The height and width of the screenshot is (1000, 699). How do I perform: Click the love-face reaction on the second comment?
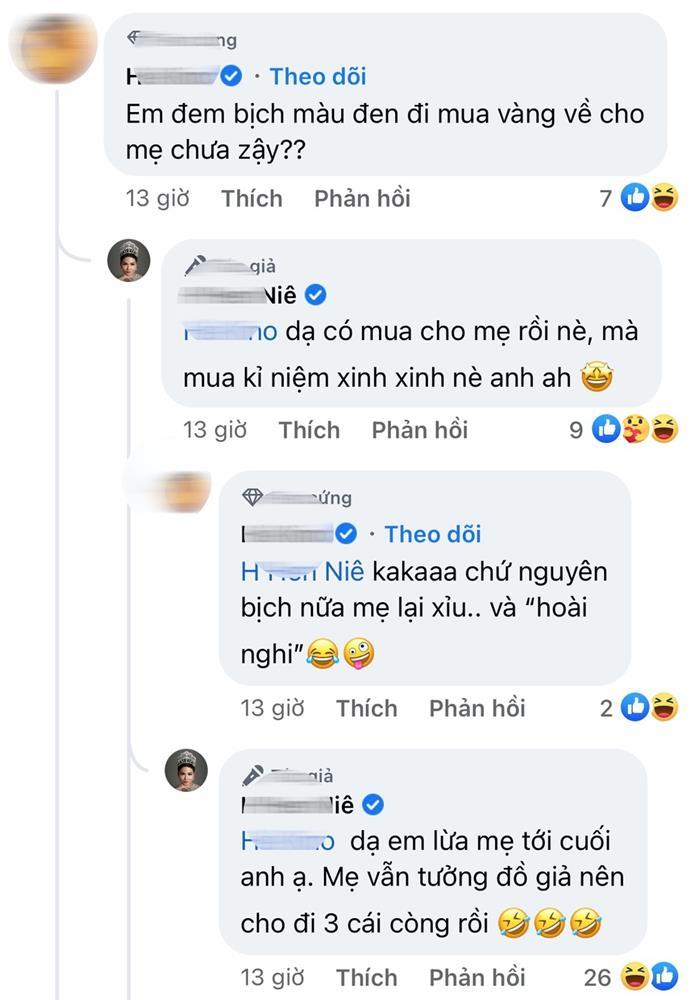pyautogui.click(x=633, y=428)
